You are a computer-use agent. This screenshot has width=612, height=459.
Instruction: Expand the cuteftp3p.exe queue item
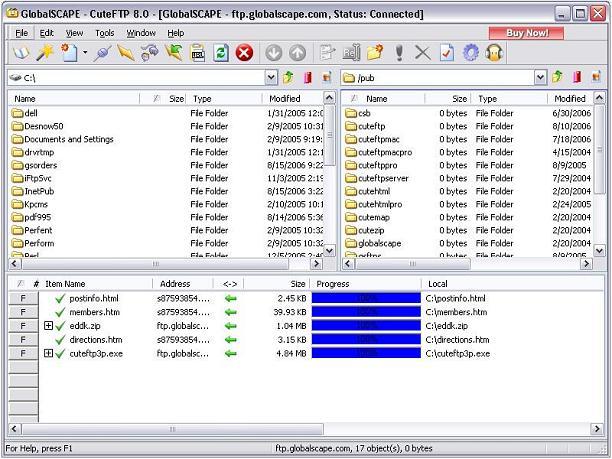[x=48, y=353]
